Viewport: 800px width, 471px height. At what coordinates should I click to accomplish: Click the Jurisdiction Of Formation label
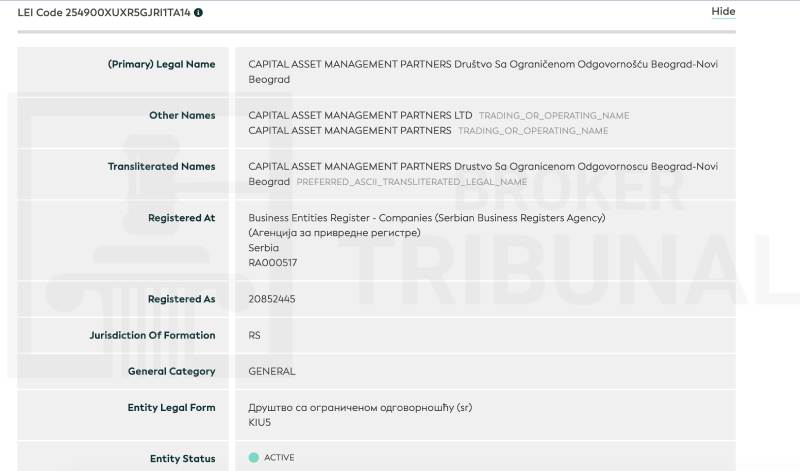[152, 335]
